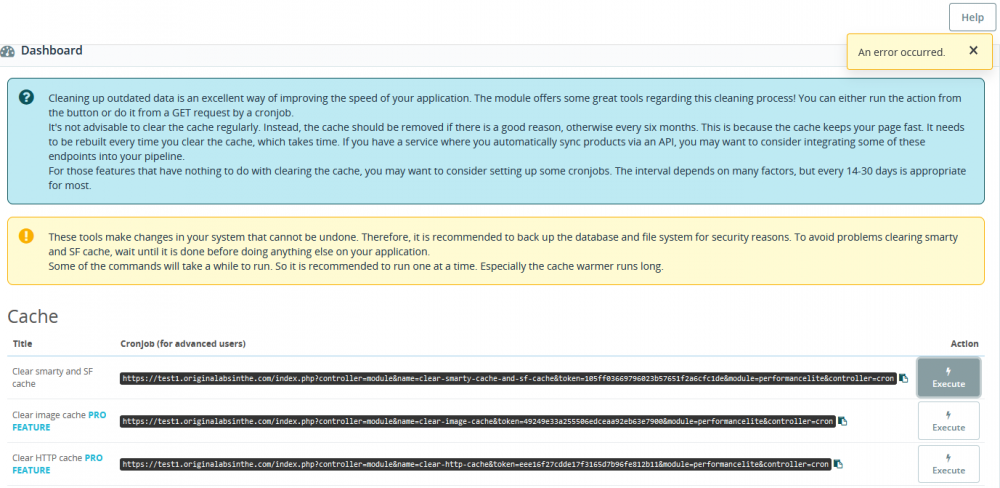This screenshot has height=488, width=1000.
Task: Click the 'An error occurred.' message text
Action: pos(901,52)
